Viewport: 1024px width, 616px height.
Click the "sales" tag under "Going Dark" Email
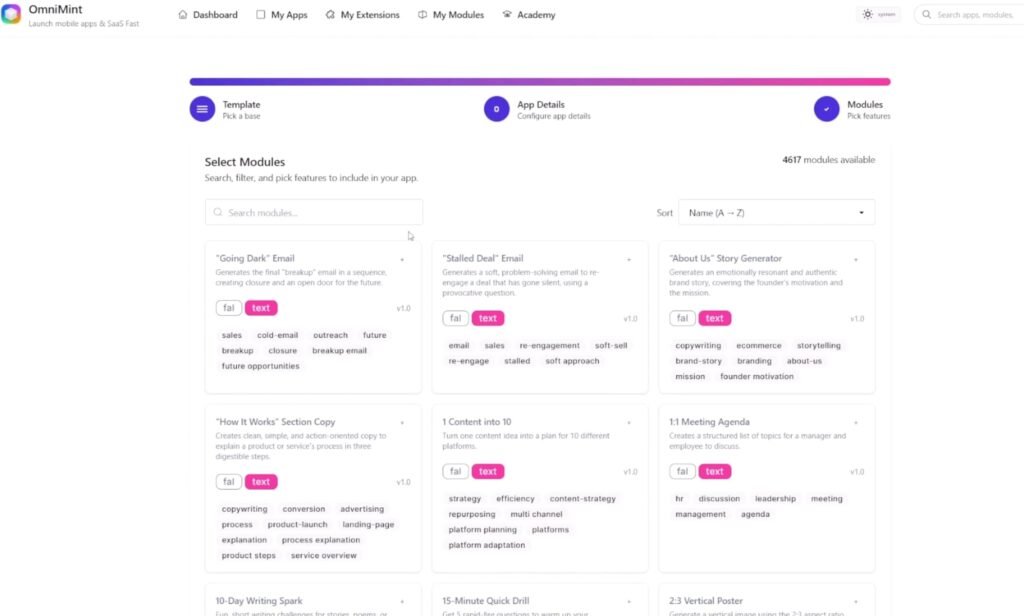pyautogui.click(x=231, y=335)
